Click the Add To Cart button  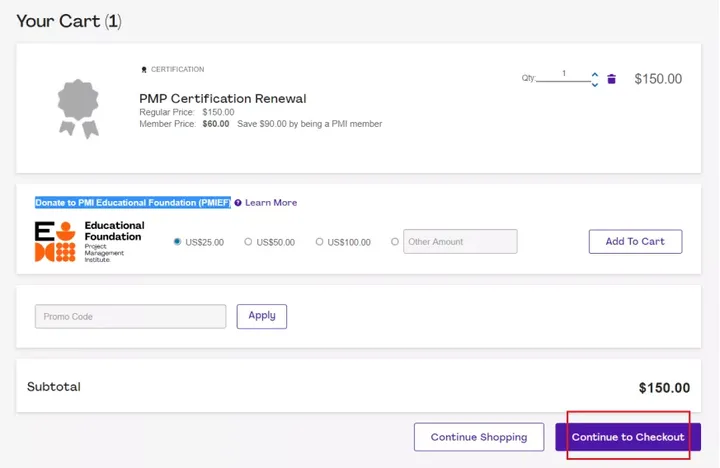pyautogui.click(x=635, y=242)
